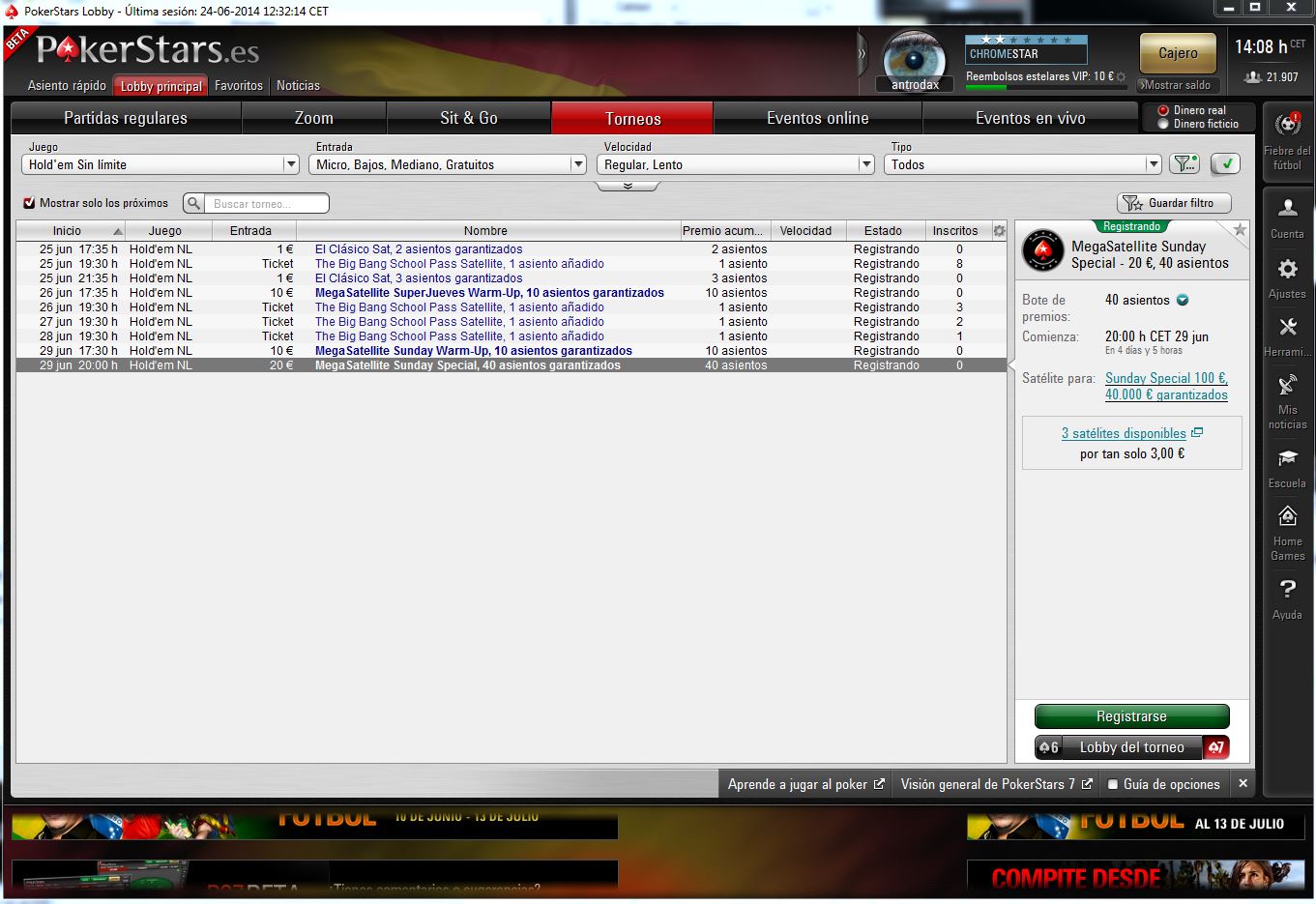The height and width of the screenshot is (904, 1316).
Task: Click the players online count icon
Action: 1253,77
